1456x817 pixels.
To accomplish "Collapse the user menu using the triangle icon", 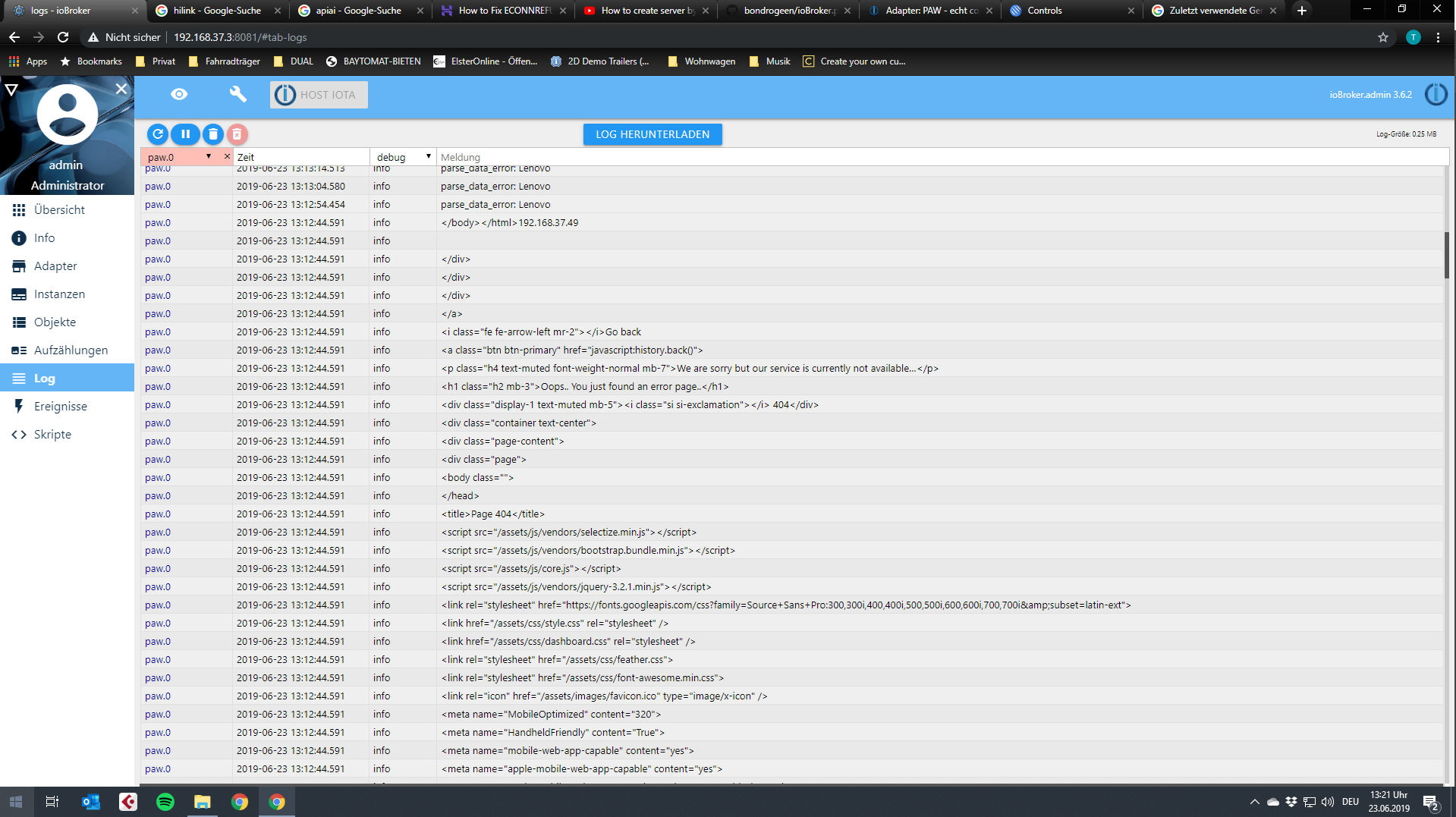I will tap(11, 90).
